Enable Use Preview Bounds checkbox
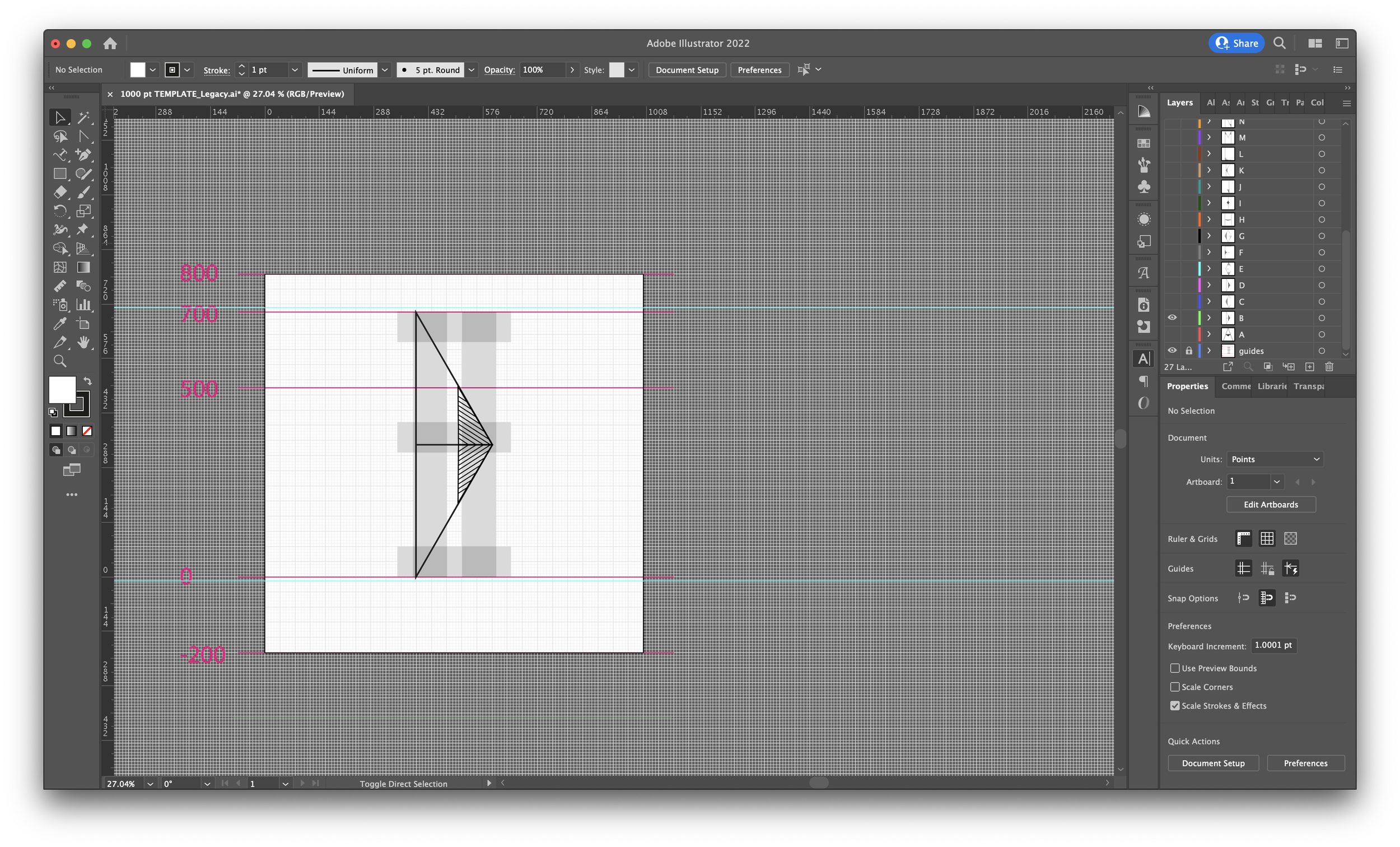The width and height of the screenshot is (1400, 847). 1174,668
